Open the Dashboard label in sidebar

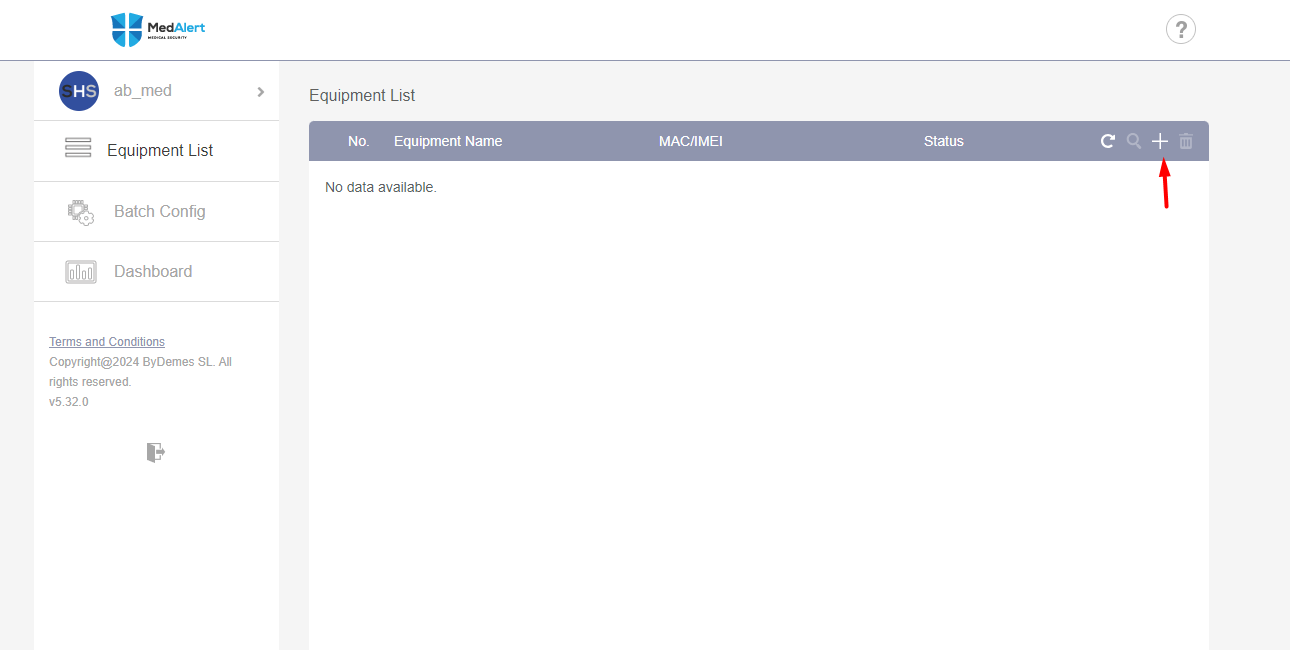pyautogui.click(x=153, y=271)
